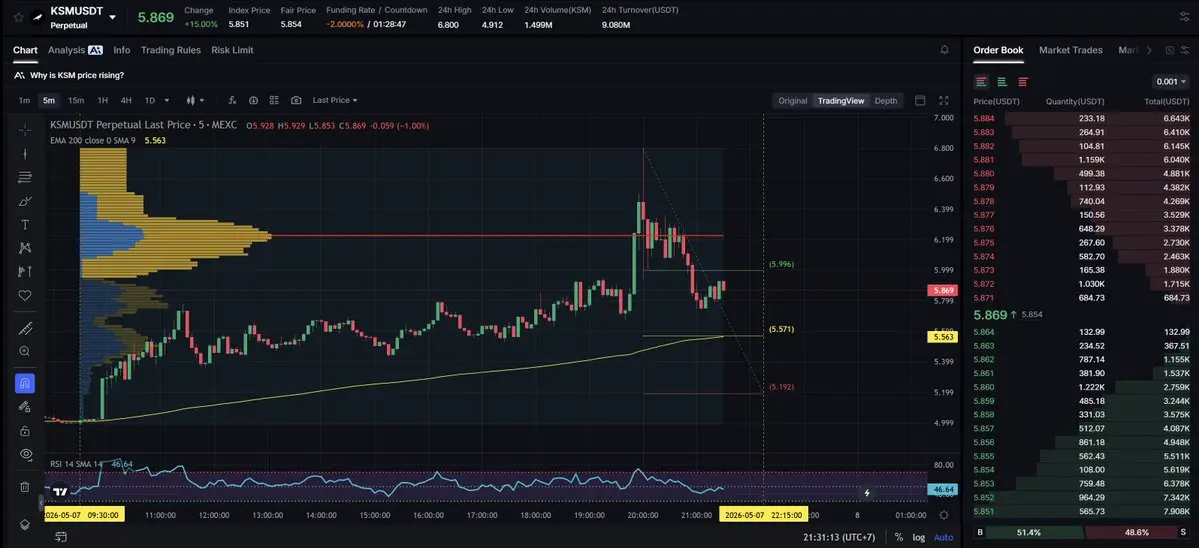Hide all drawings with eye icon
The height and width of the screenshot is (548, 1199).
tap(24, 454)
